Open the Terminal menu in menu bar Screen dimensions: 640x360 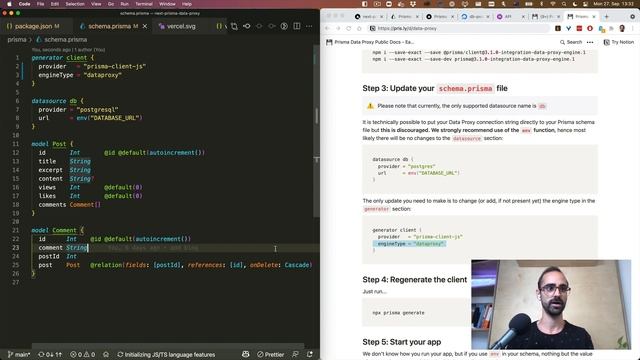click(x=144, y=4)
